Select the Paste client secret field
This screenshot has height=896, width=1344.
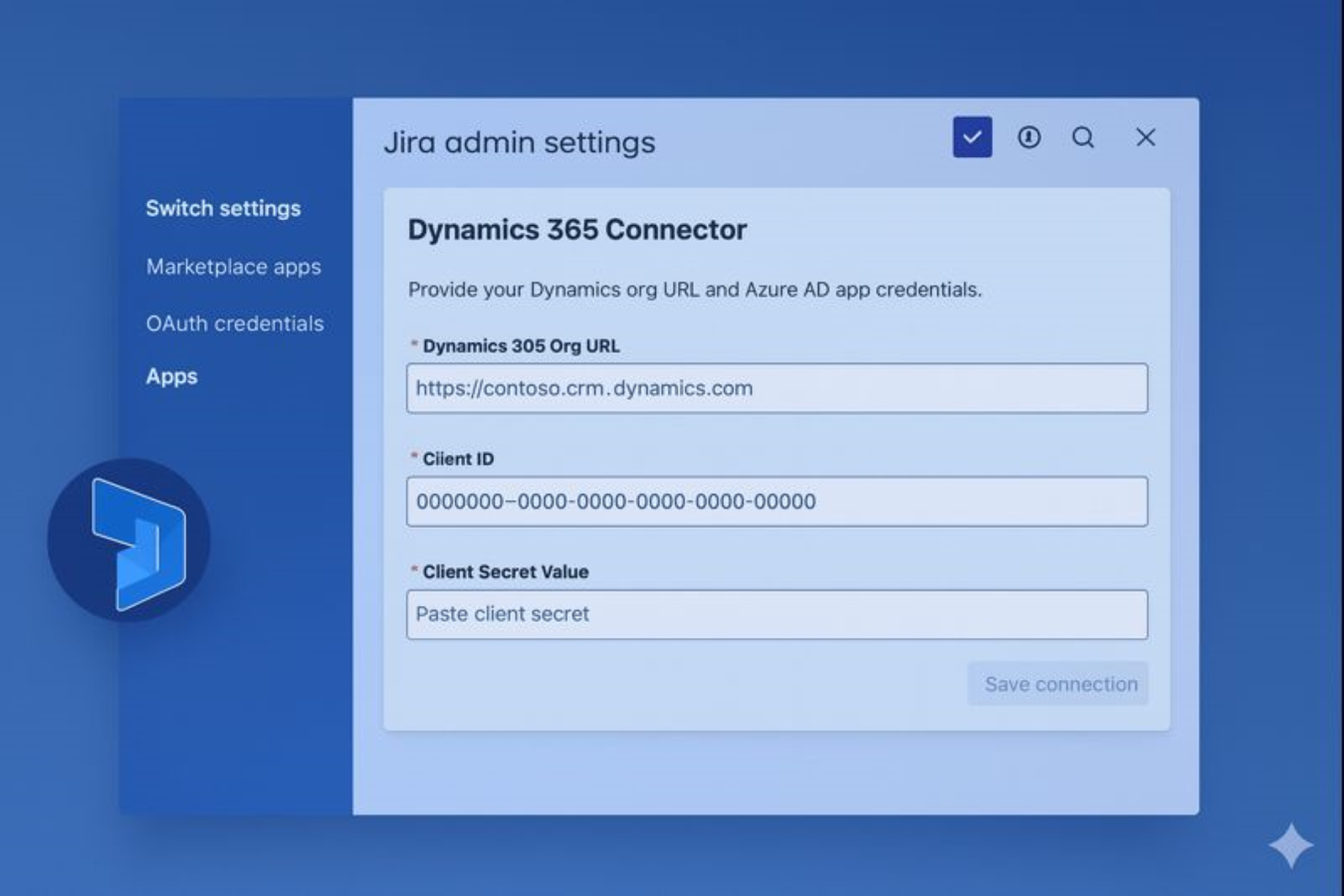(x=777, y=614)
